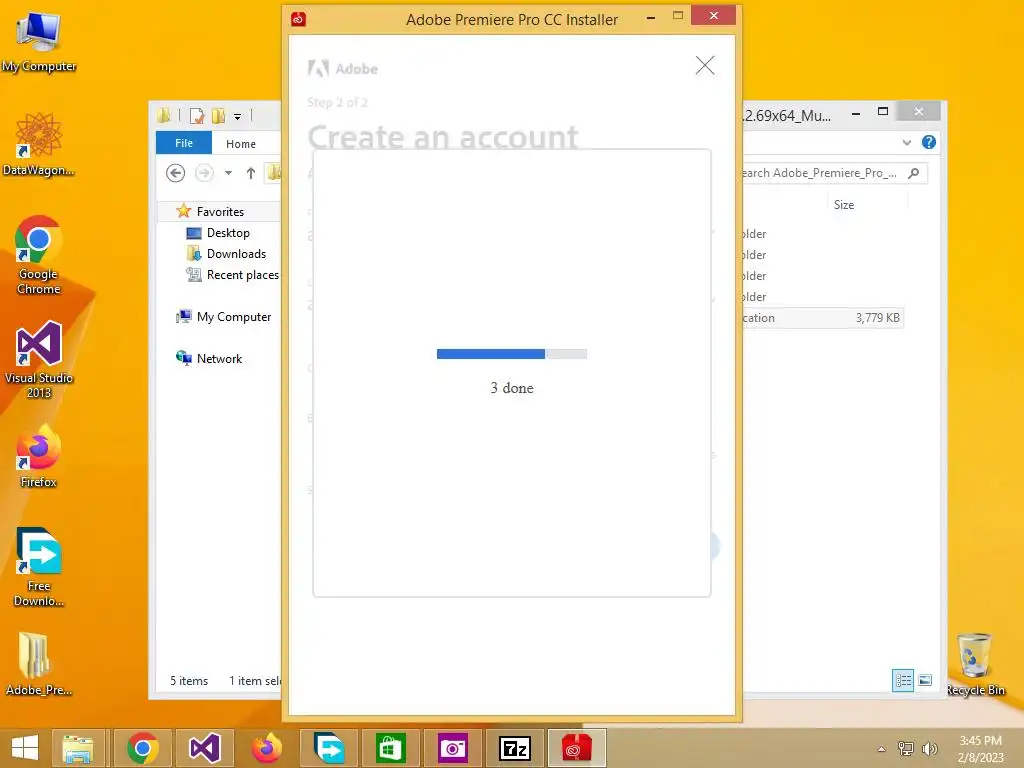Image resolution: width=1024 pixels, height=768 pixels.
Task: Click the installer progress bar
Action: pyautogui.click(x=512, y=354)
